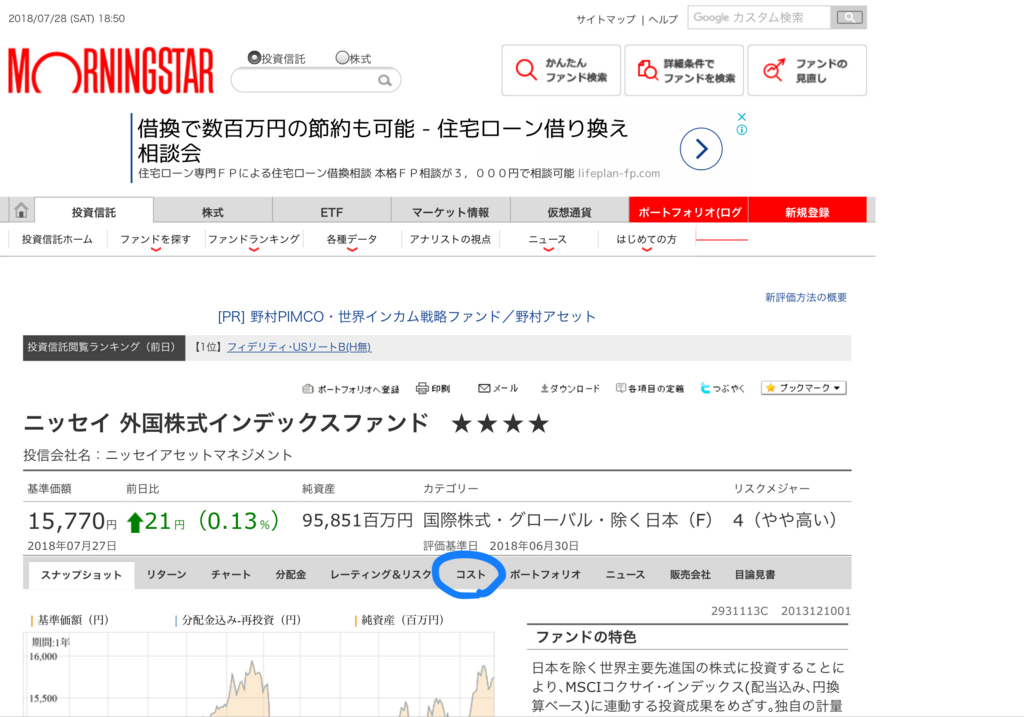Click the portfolio register icon (ポートフォリオへ登録)

tap(308, 389)
